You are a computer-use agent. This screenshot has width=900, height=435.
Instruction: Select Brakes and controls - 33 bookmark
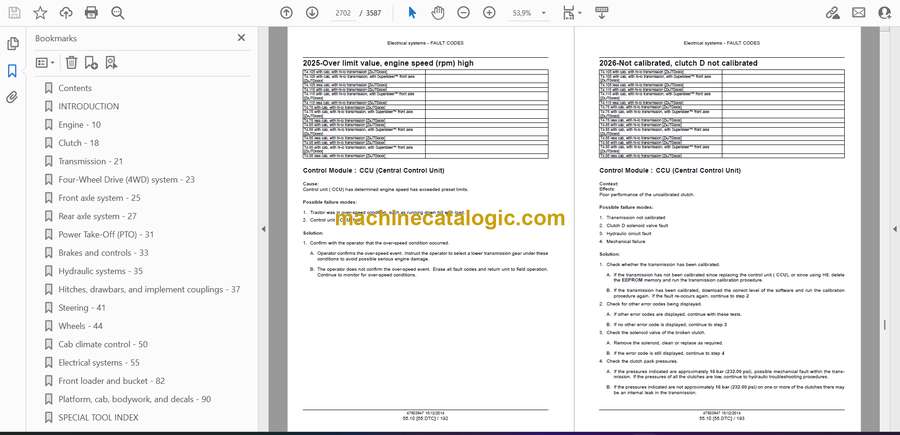(103, 253)
